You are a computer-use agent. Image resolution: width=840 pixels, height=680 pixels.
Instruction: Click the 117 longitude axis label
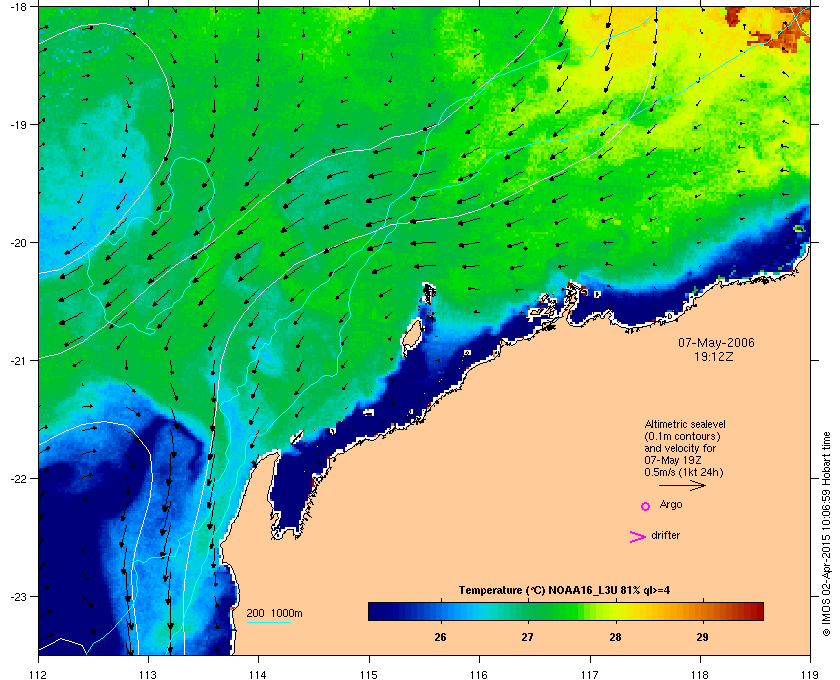click(589, 675)
